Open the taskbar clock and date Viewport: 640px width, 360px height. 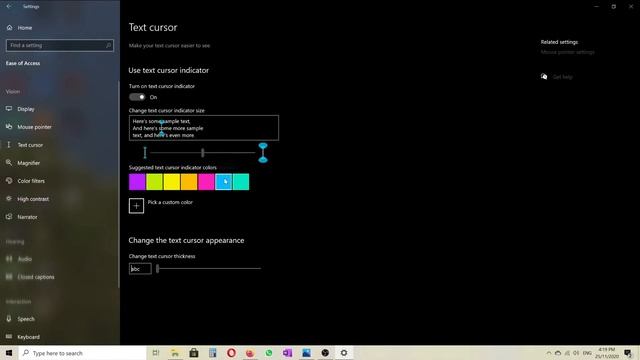607,353
